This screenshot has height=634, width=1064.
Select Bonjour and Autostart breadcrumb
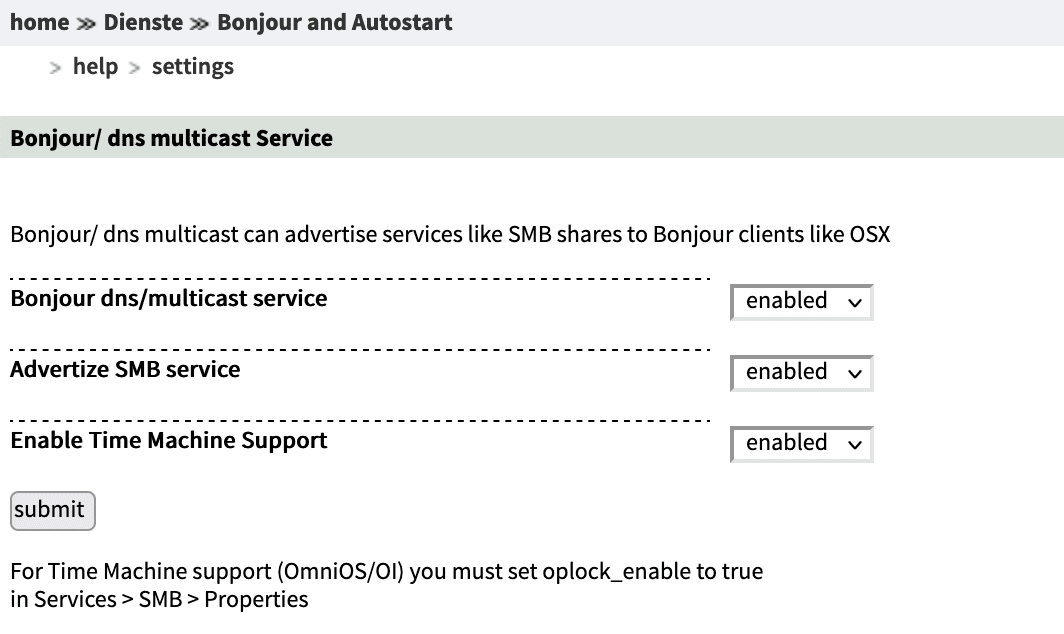[334, 22]
